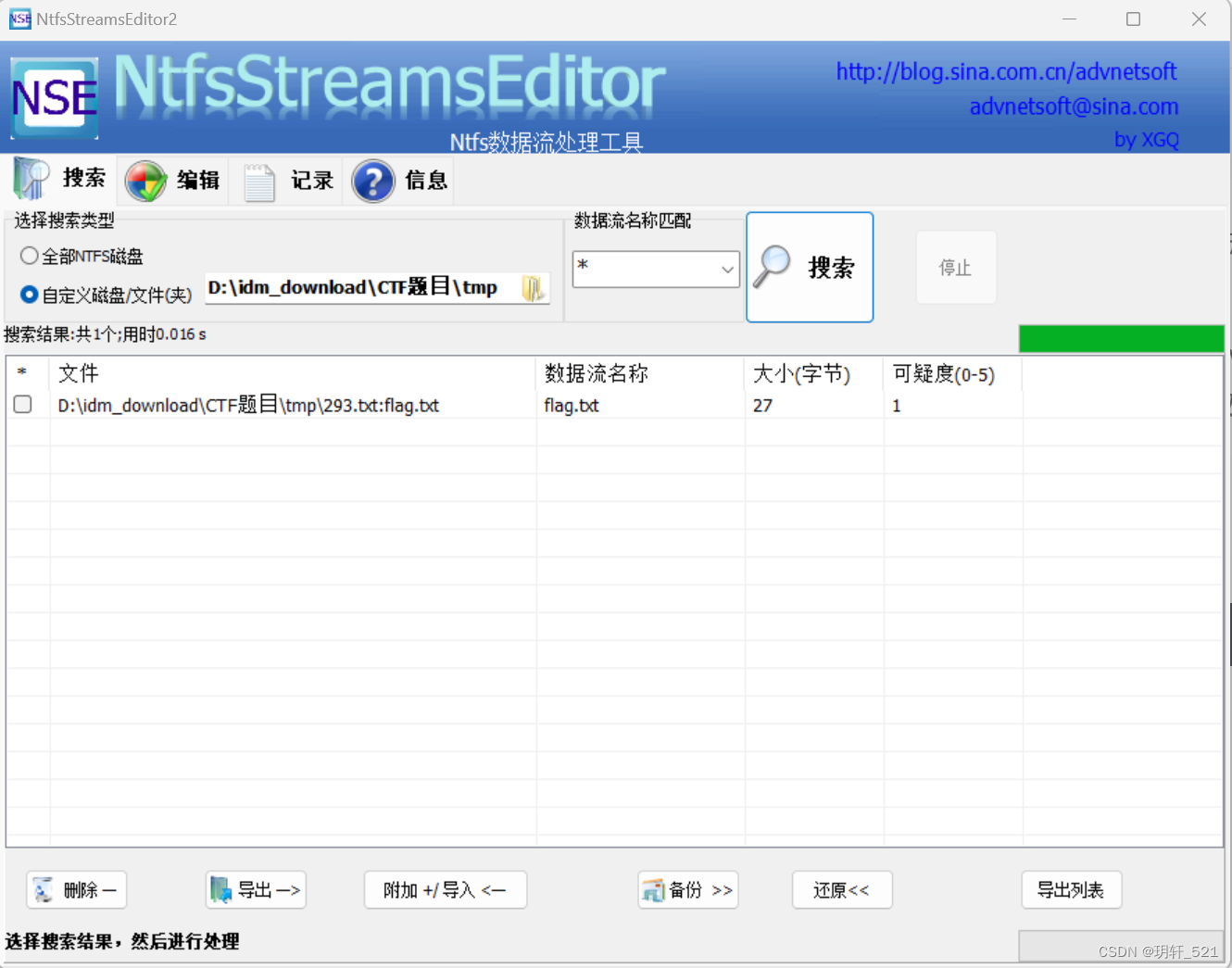Click the green search progress bar
The width and height of the screenshot is (1232, 968).
(1121, 338)
